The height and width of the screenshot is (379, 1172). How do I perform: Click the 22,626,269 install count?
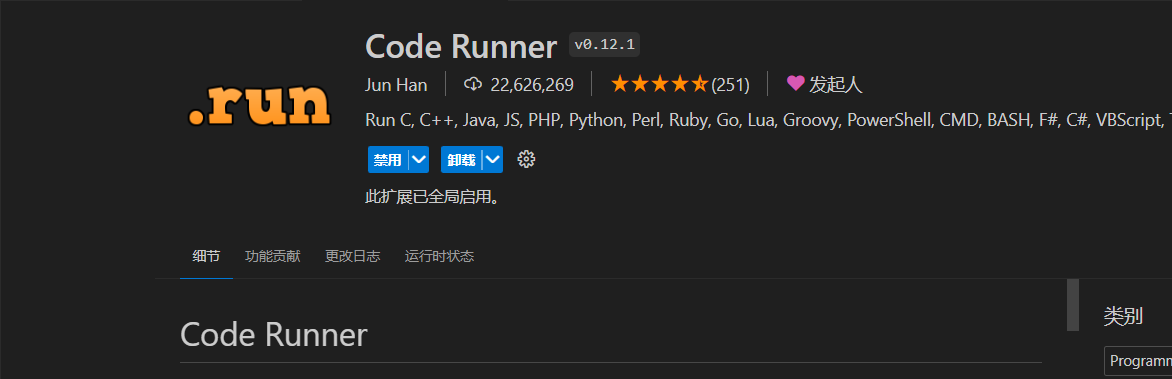(x=532, y=84)
